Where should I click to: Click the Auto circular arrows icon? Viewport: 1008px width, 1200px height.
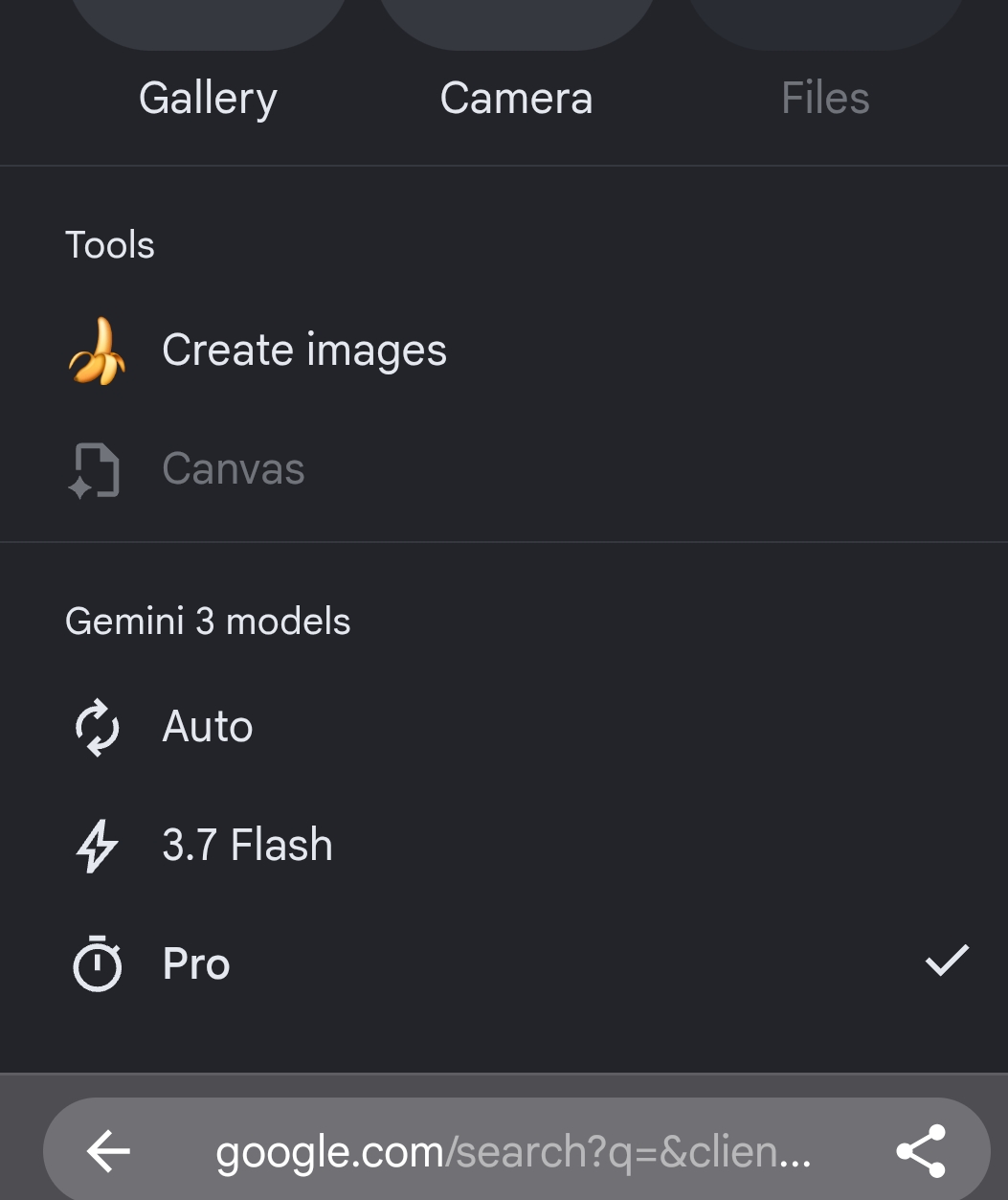click(x=97, y=727)
